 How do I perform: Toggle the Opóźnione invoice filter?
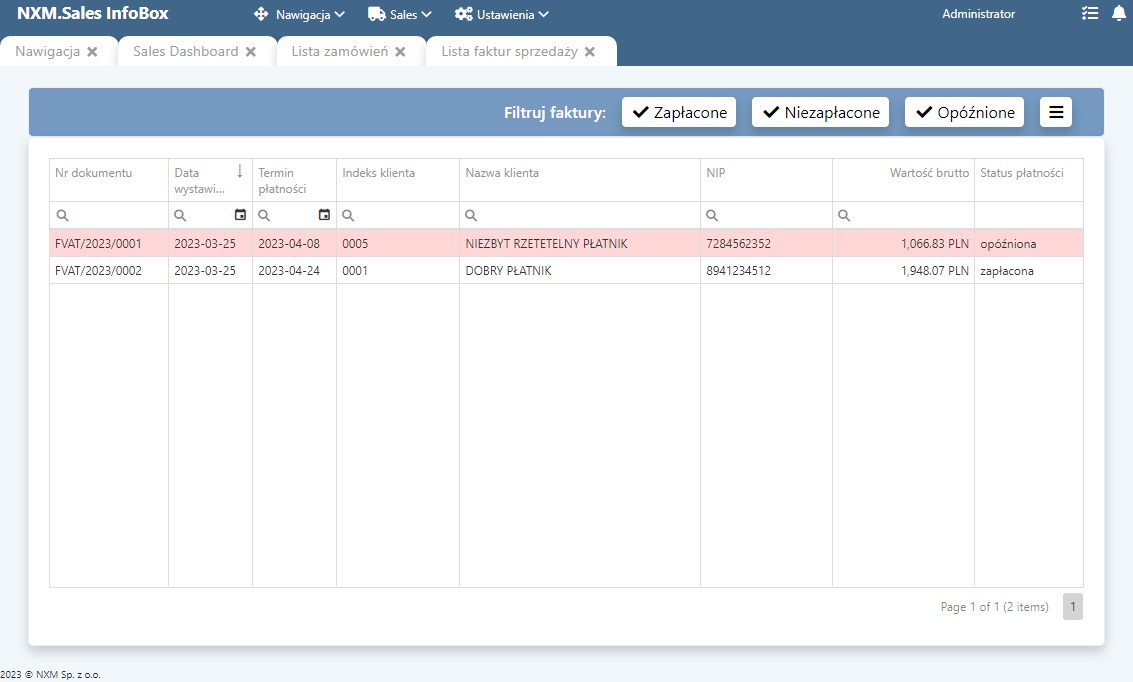(964, 112)
